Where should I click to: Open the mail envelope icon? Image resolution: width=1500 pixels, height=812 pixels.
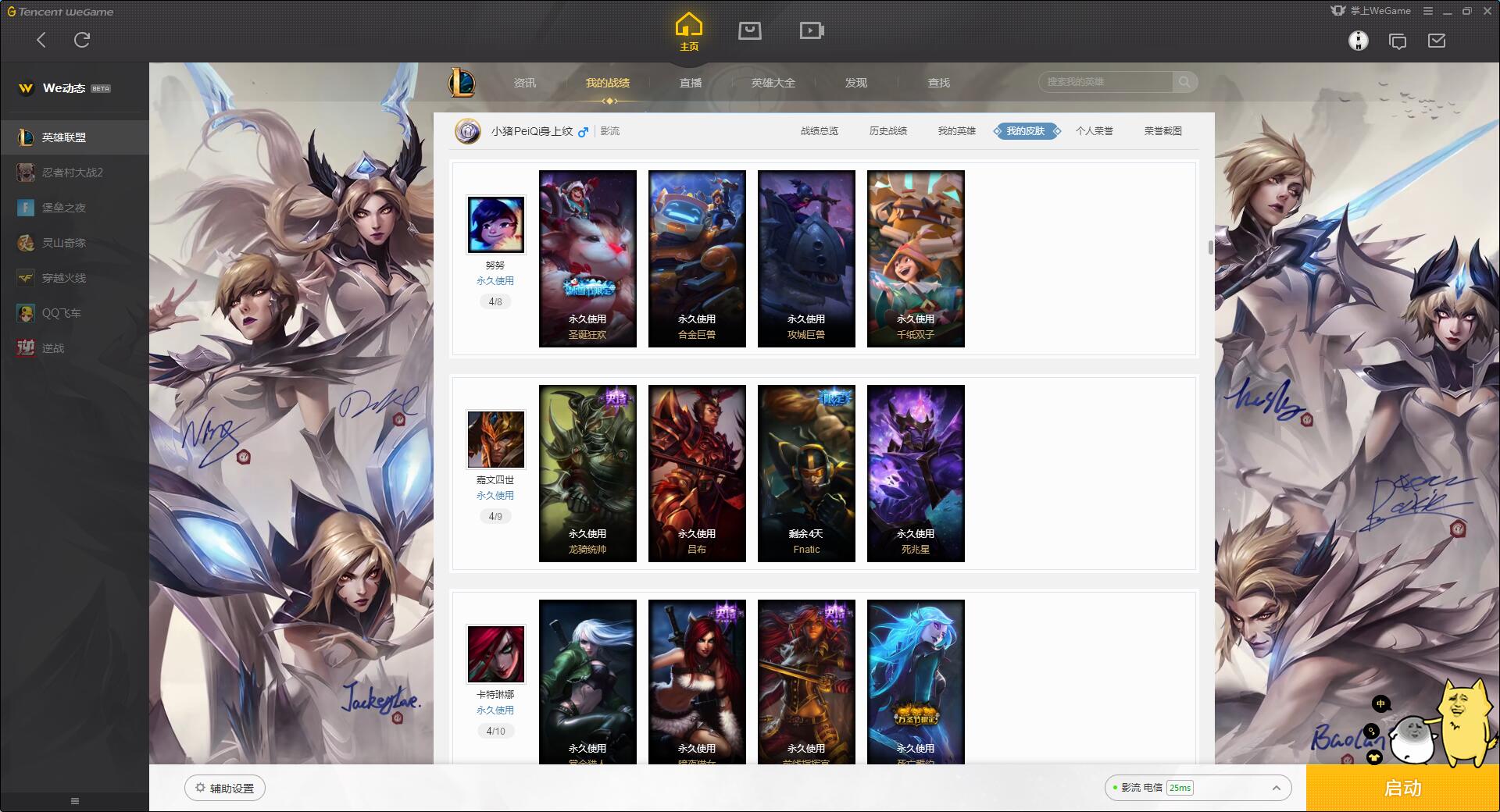click(1437, 41)
